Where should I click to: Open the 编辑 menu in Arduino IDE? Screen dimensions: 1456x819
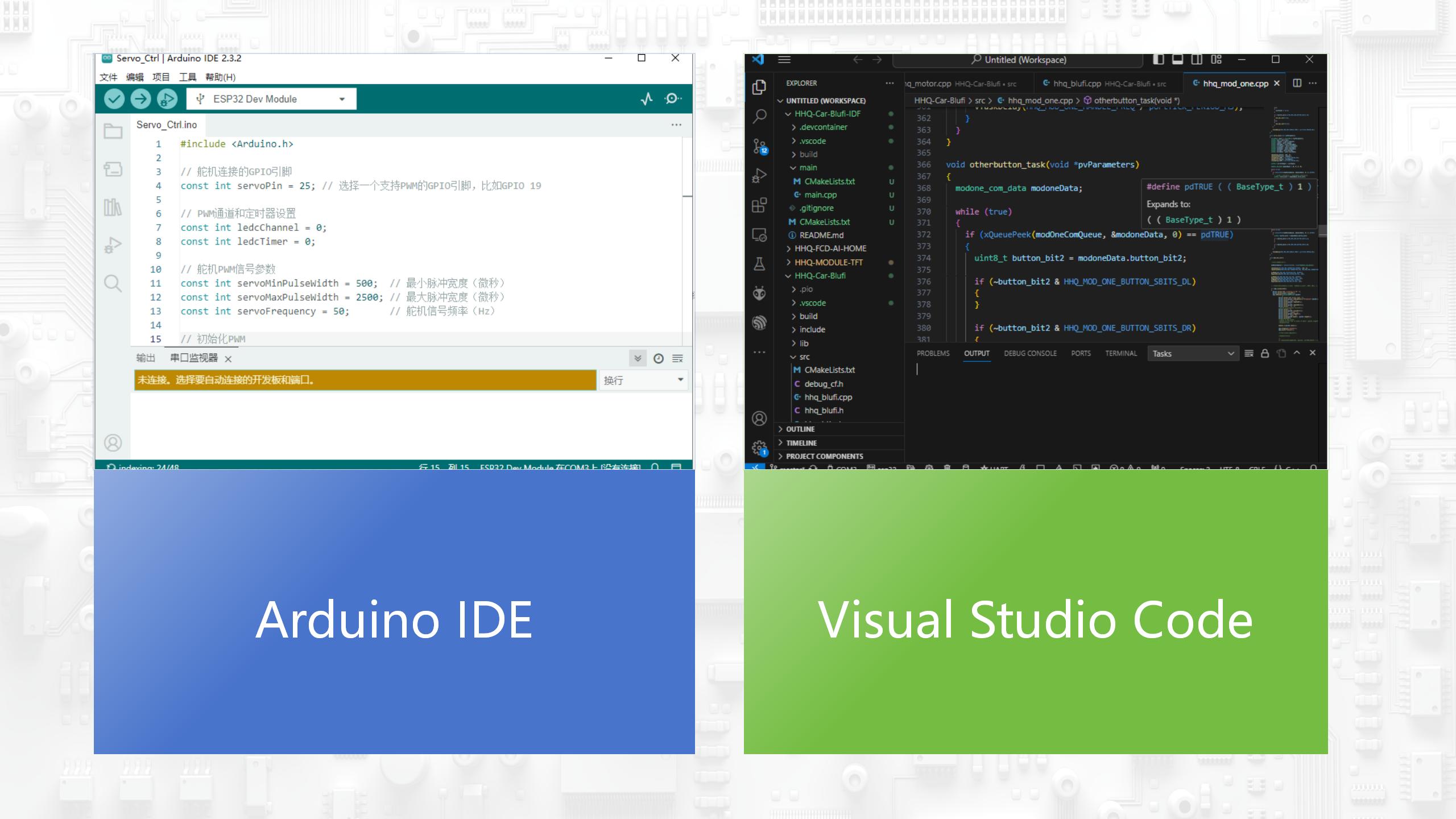[135, 77]
